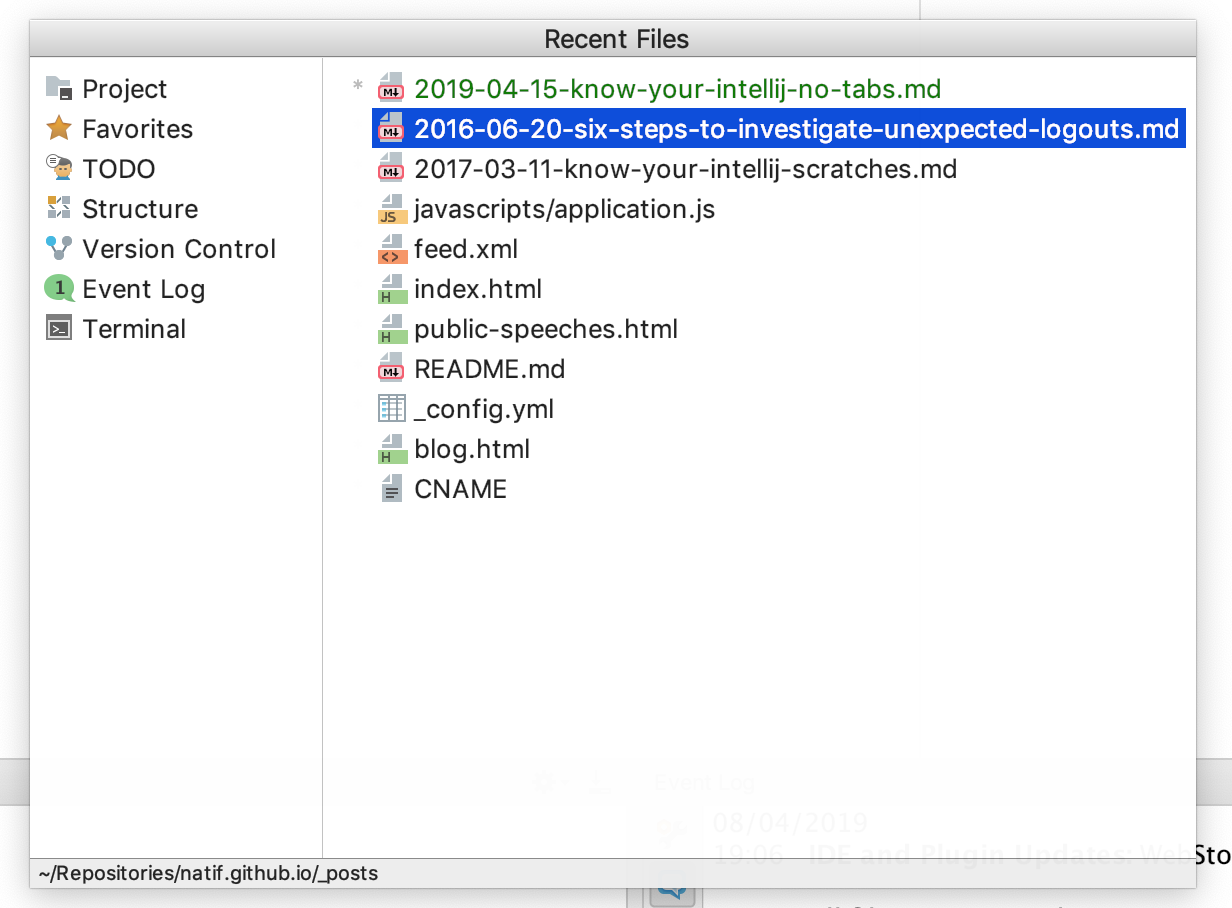
Task: Click the HTML icon beside index.html
Action: (x=391, y=289)
